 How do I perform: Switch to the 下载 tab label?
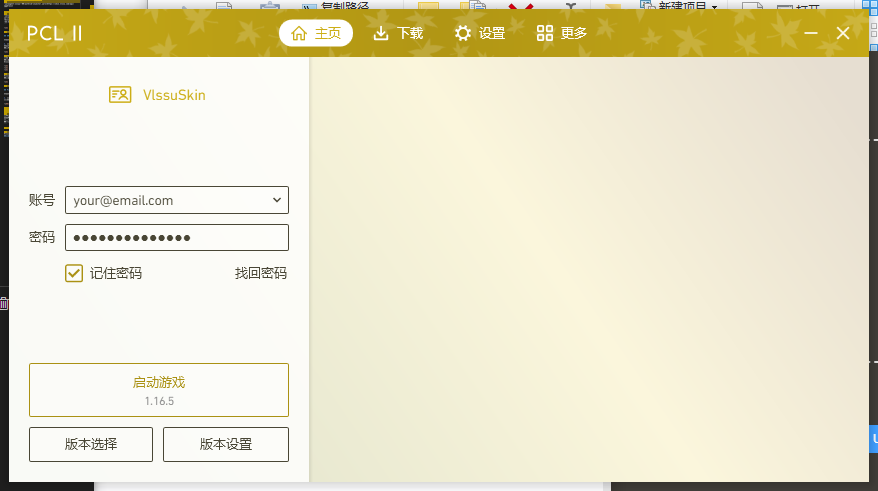point(410,33)
